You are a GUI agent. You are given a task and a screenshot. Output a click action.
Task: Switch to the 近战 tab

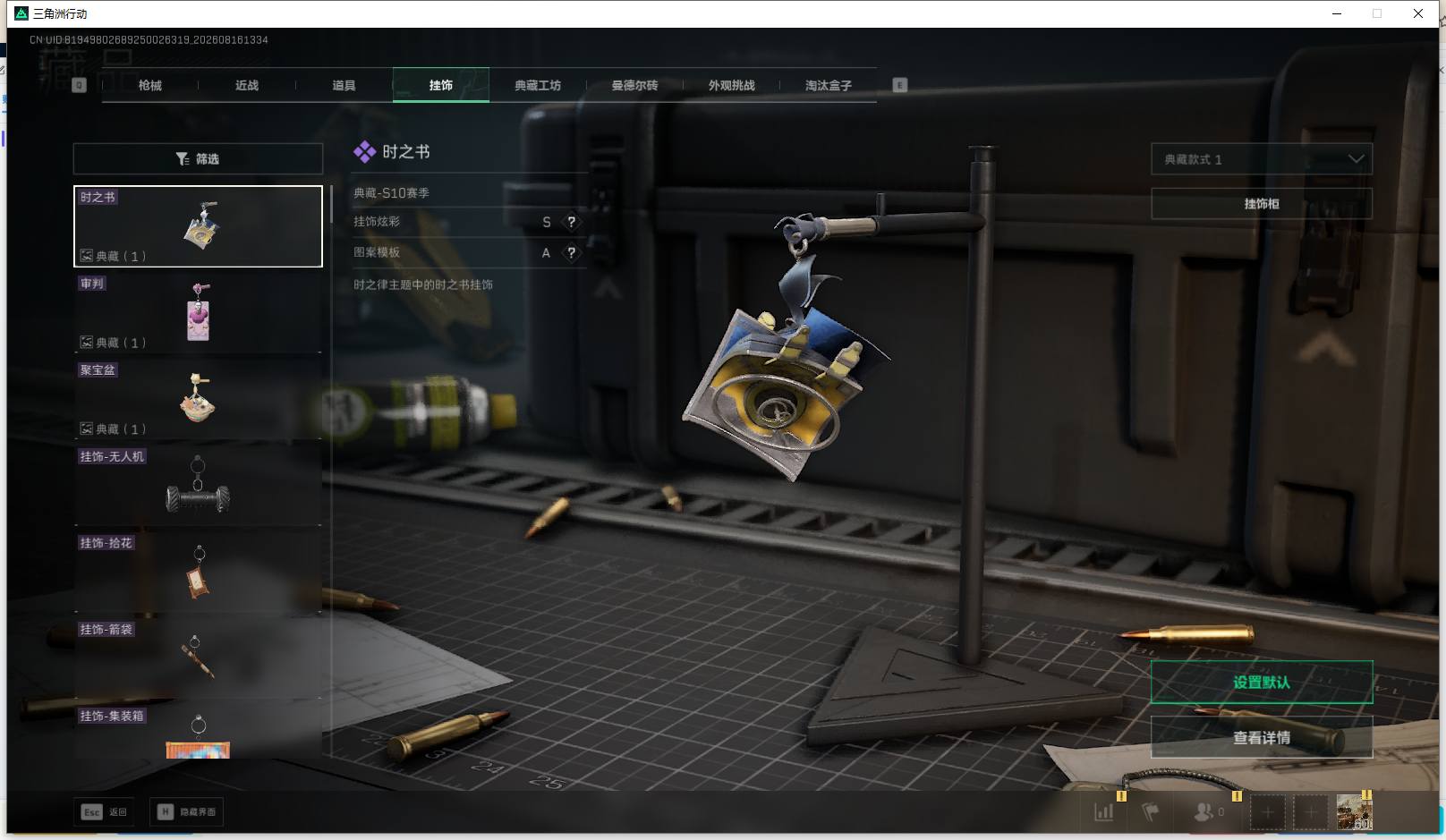point(247,85)
